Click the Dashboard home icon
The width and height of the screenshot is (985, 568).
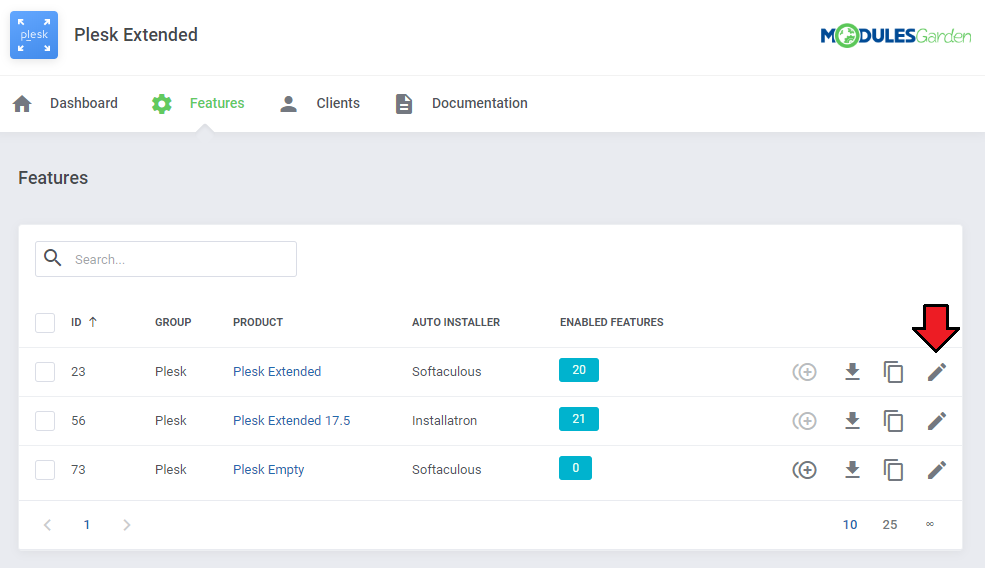coord(22,104)
